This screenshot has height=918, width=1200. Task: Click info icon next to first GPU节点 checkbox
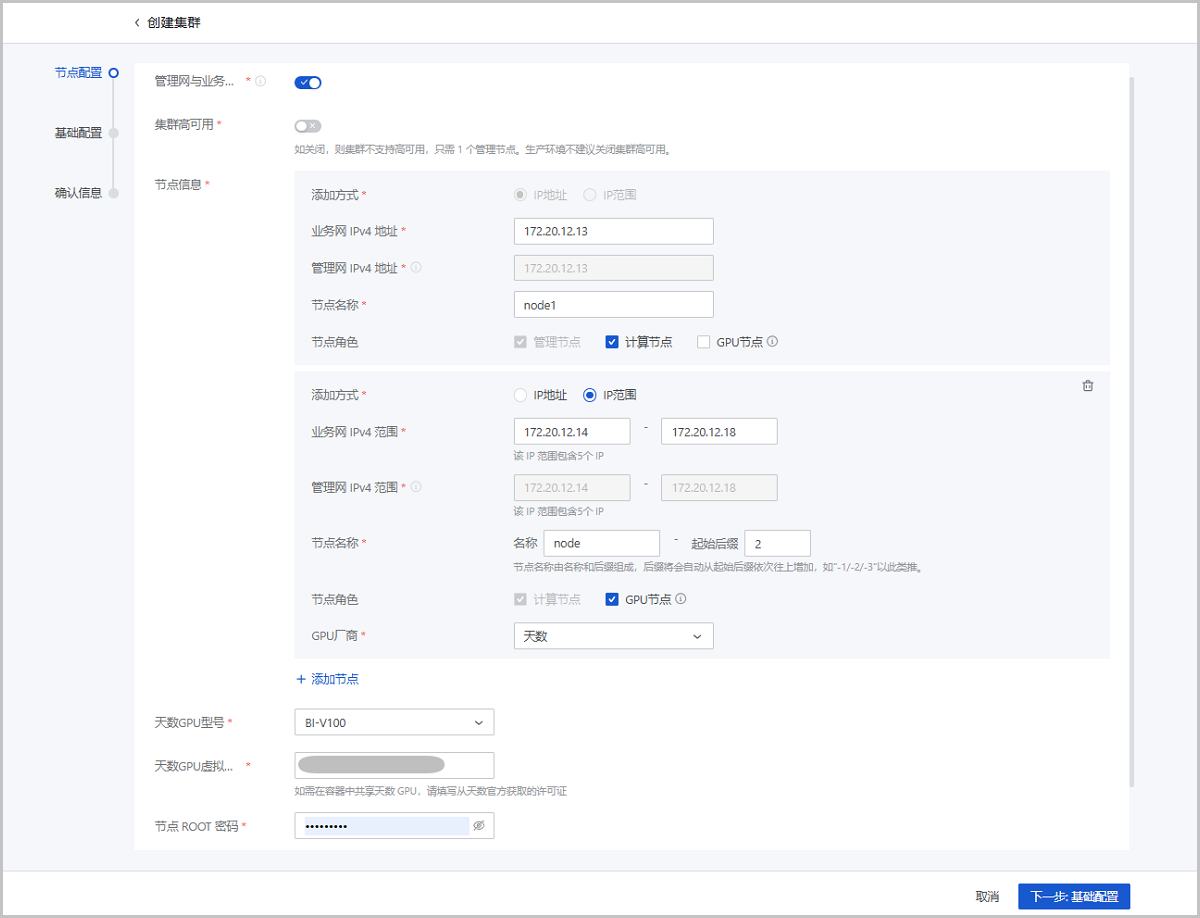pos(772,341)
